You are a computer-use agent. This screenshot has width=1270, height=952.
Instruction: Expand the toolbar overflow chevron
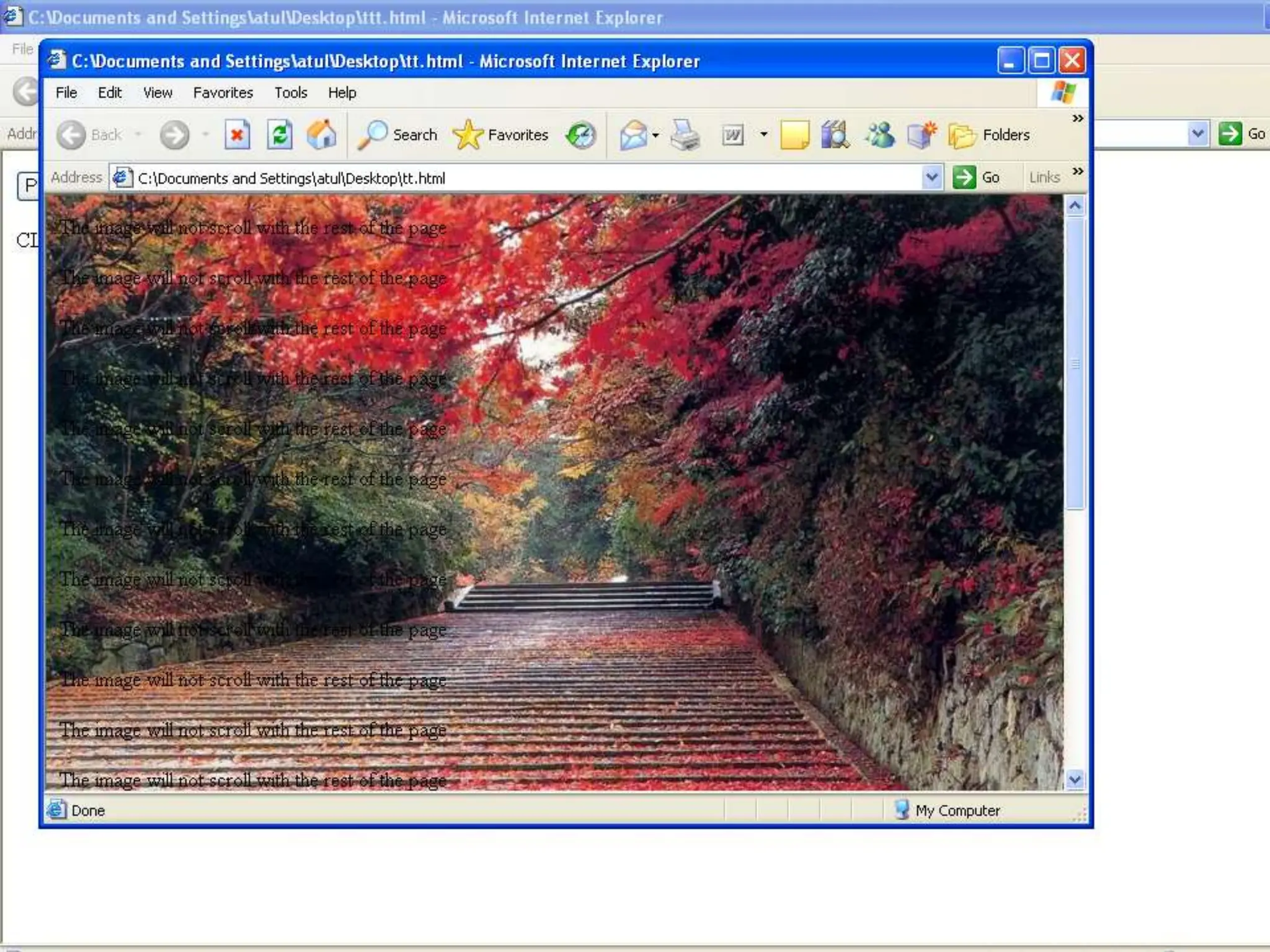click(x=1078, y=118)
